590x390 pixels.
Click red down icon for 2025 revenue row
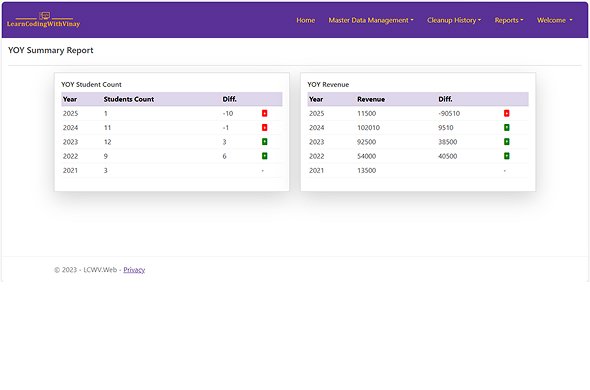point(506,113)
